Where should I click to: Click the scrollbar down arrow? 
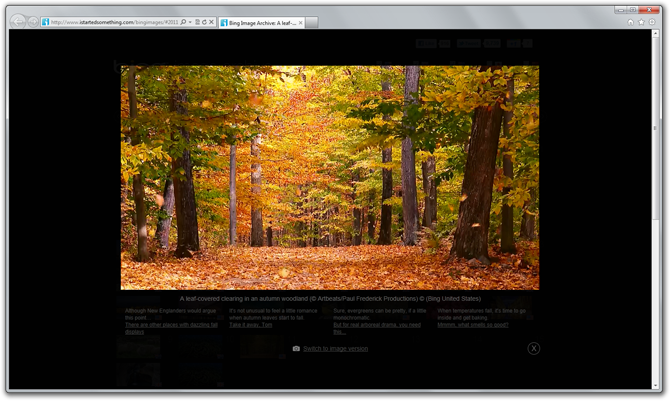(x=655, y=385)
